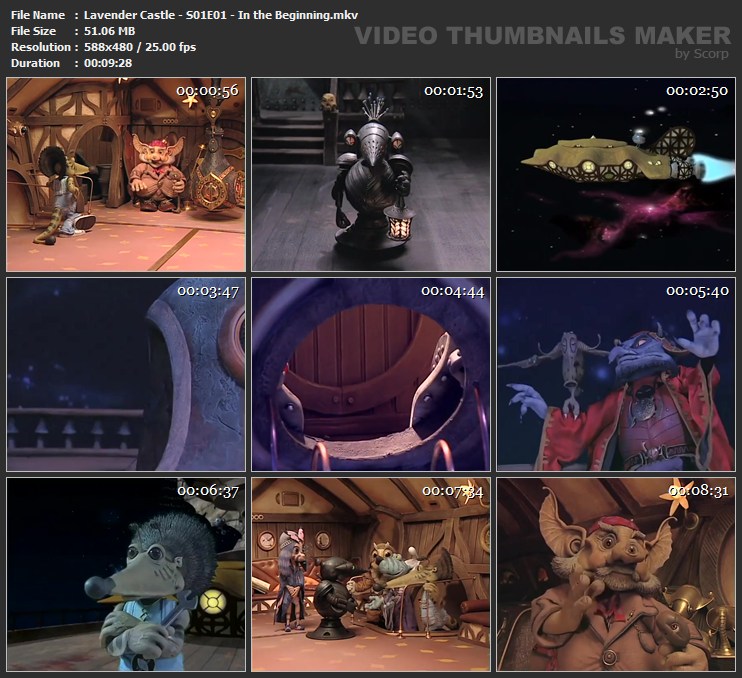Select the red-coat villain thumbnail at 00:05:40

[x=616, y=374]
